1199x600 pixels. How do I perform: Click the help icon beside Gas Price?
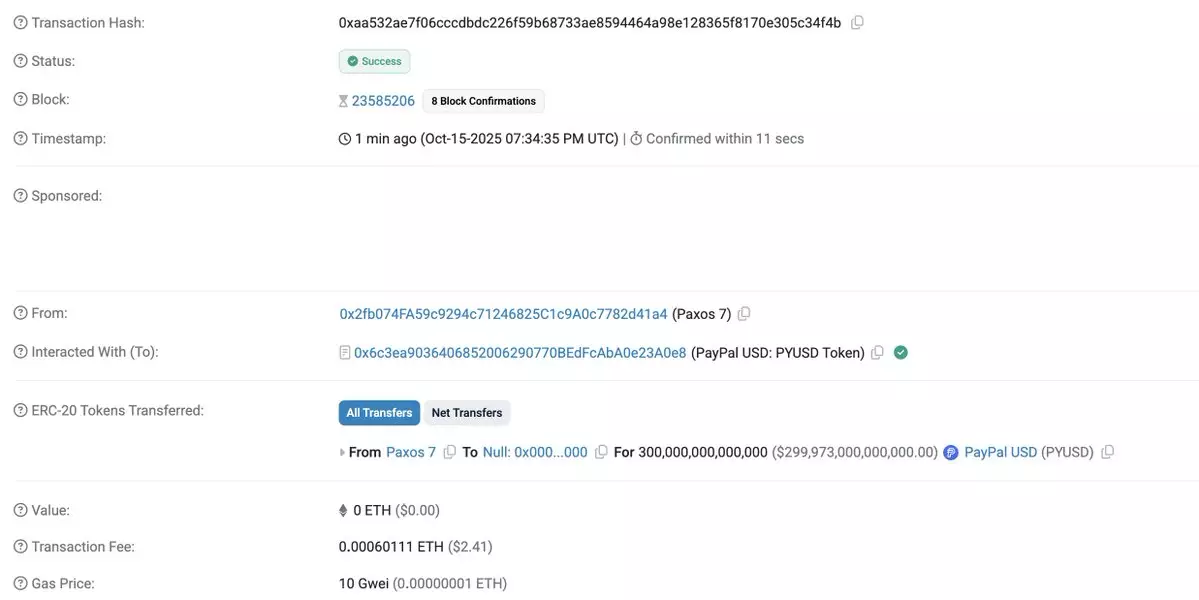click(20, 583)
